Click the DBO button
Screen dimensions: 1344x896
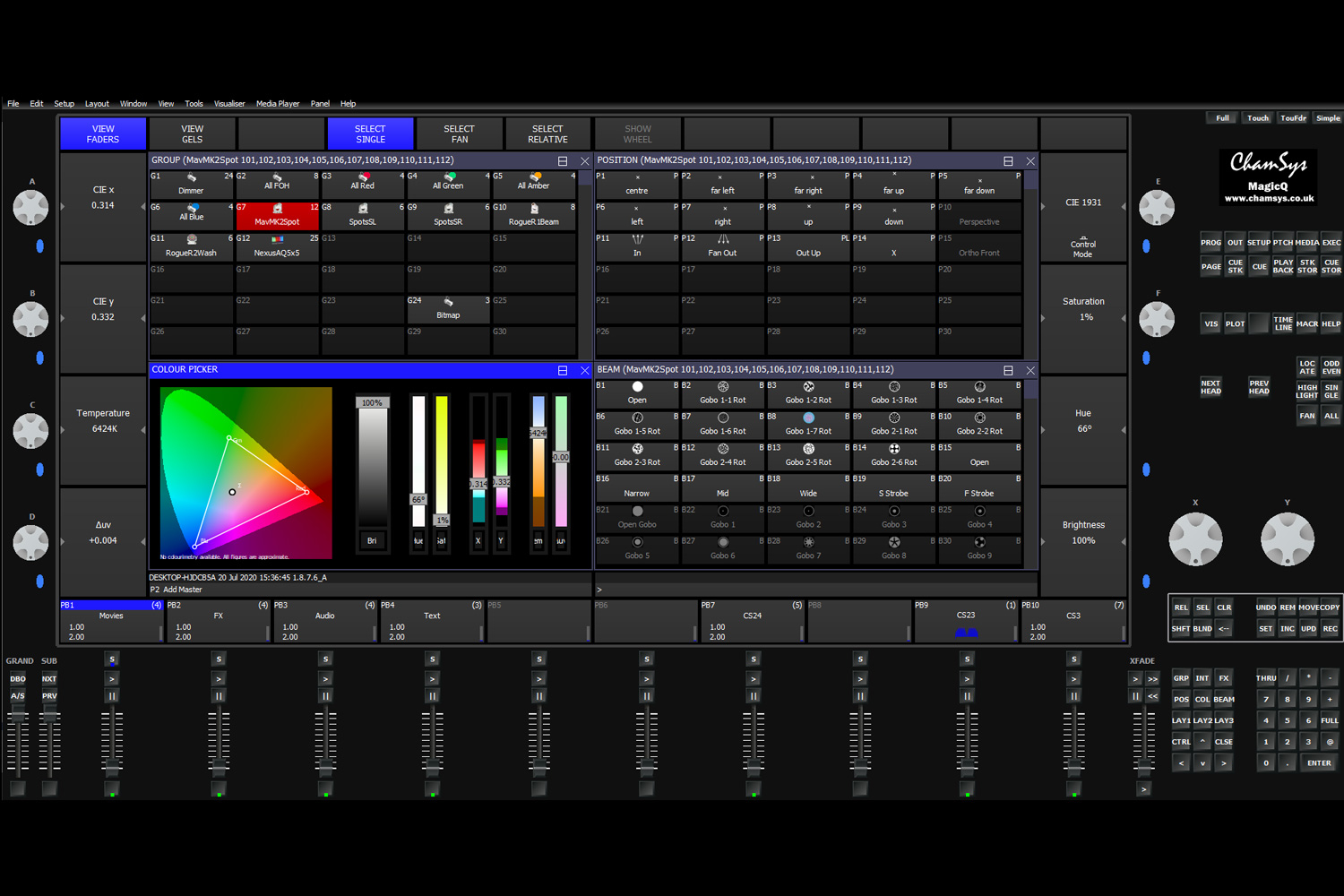click(x=18, y=679)
